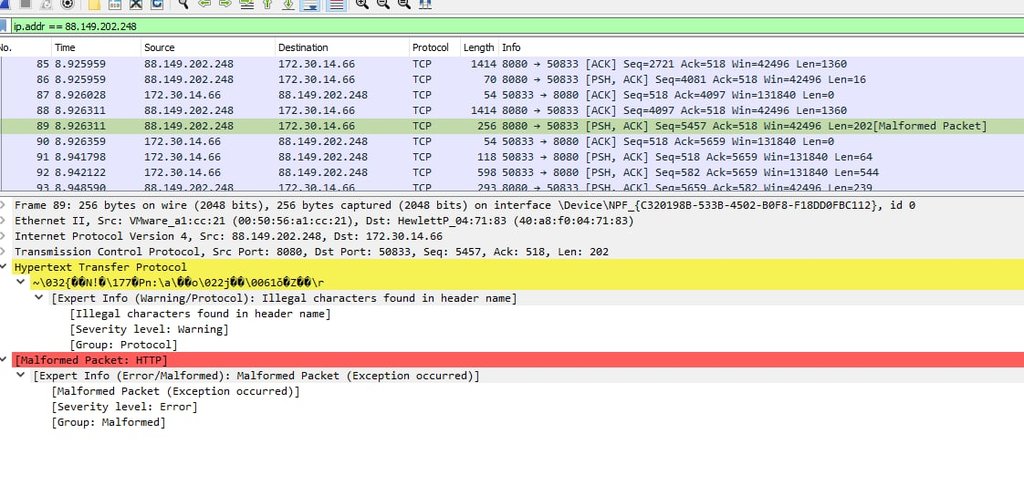Image resolution: width=1024 pixels, height=496 pixels.
Task: Click destination 88.149.202.248 in packet 87
Action: point(323,95)
